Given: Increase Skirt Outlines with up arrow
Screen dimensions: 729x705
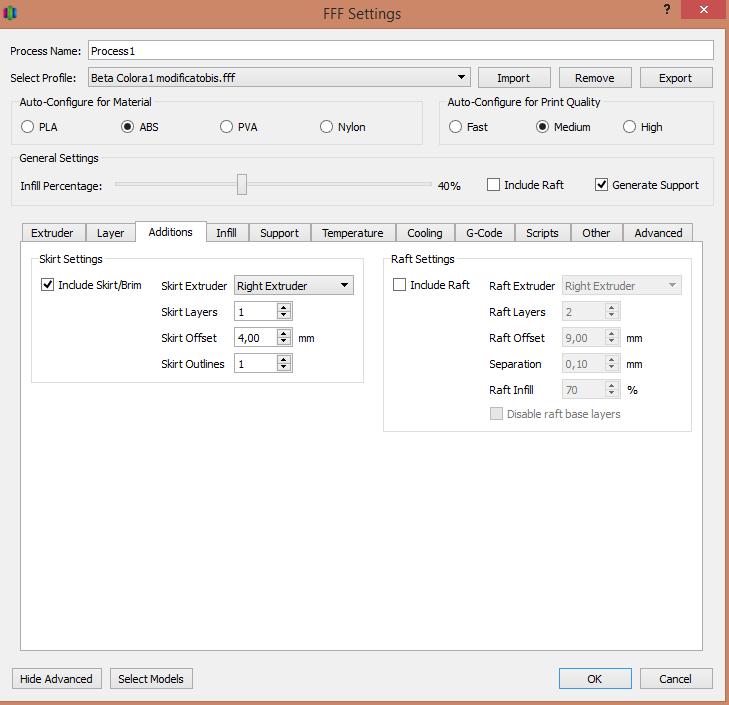Looking at the screenshot, I should coord(284,360).
